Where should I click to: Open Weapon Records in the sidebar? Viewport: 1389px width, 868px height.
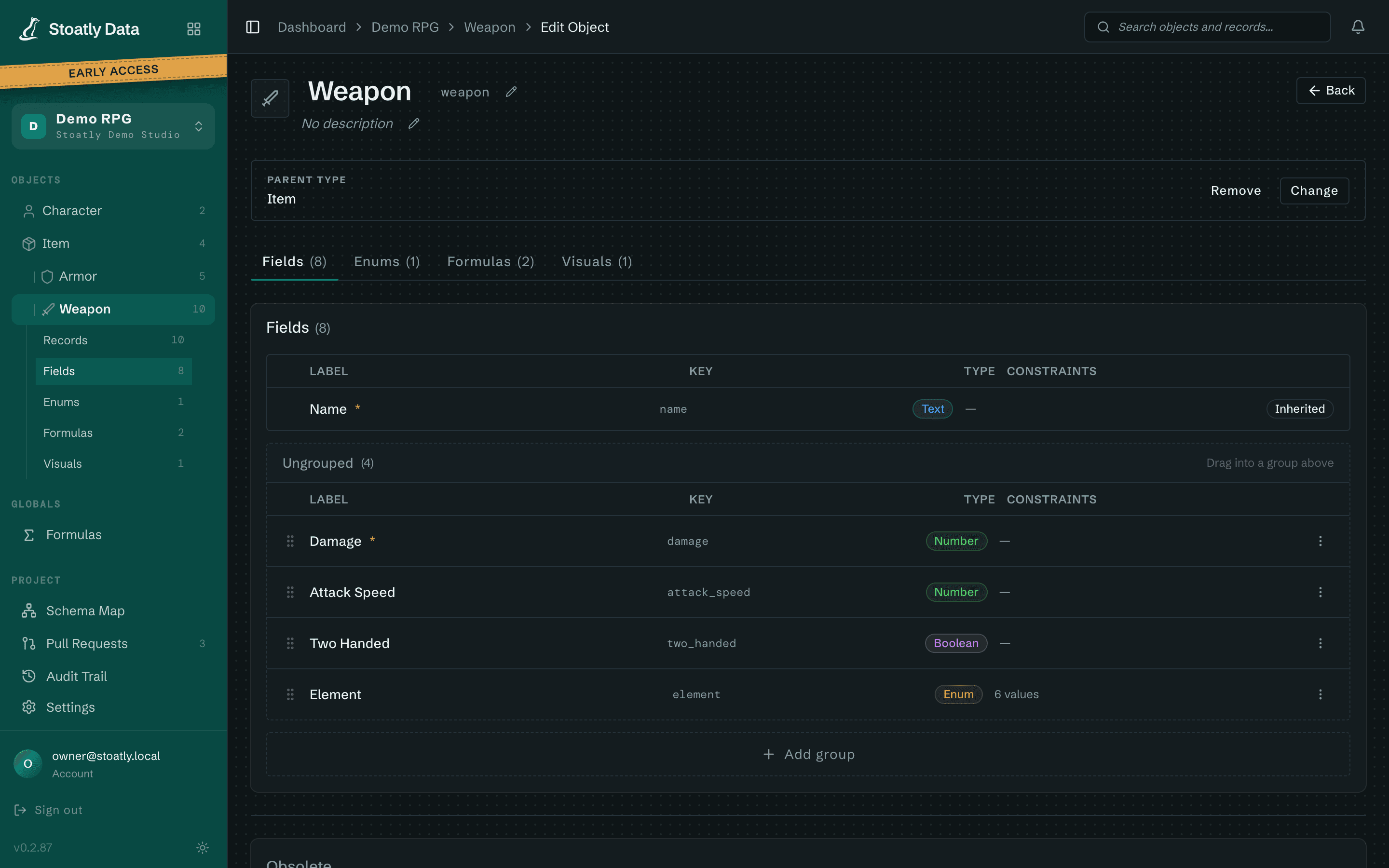(x=114, y=340)
